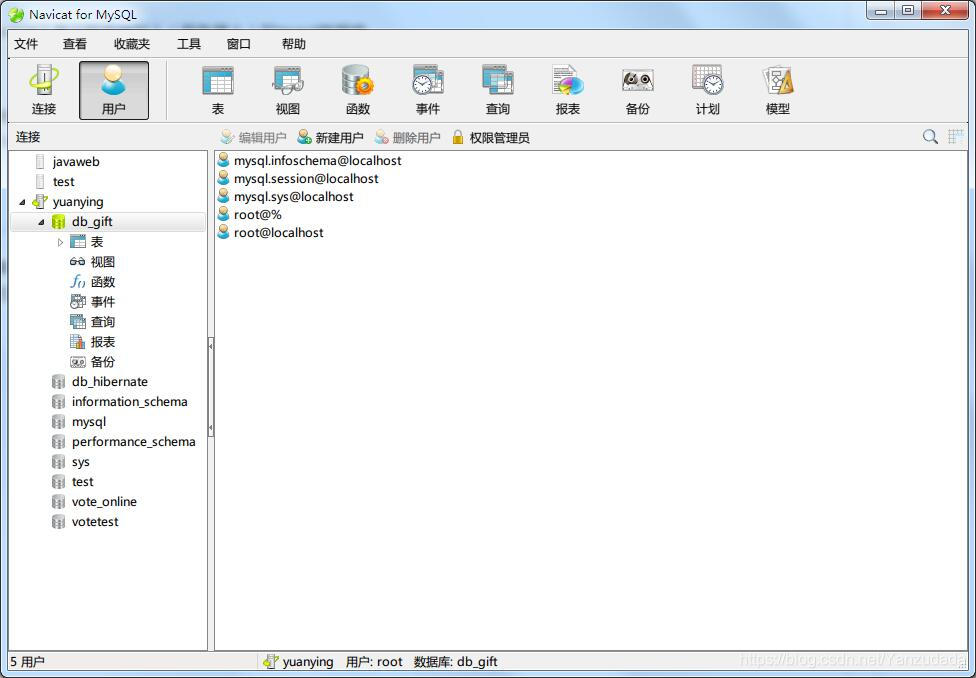Click the lower sidebar collapse arrow on splitter
Image resolution: width=976 pixels, height=678 pixels.
click(211, 428)
